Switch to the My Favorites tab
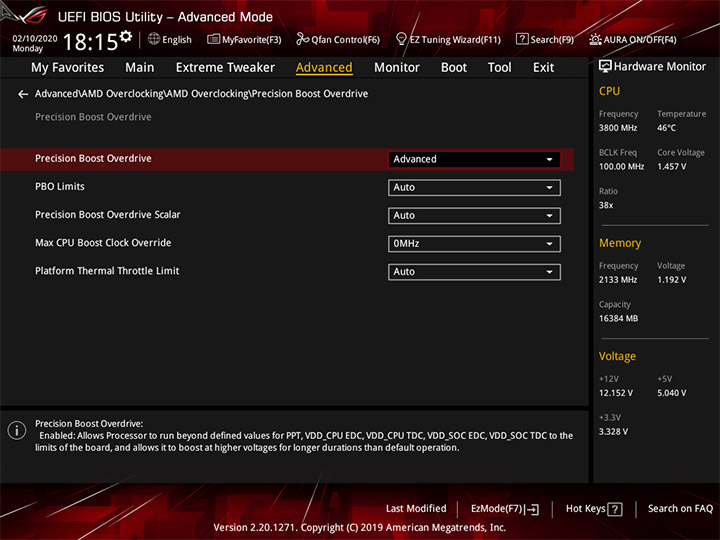 (68, 68)
